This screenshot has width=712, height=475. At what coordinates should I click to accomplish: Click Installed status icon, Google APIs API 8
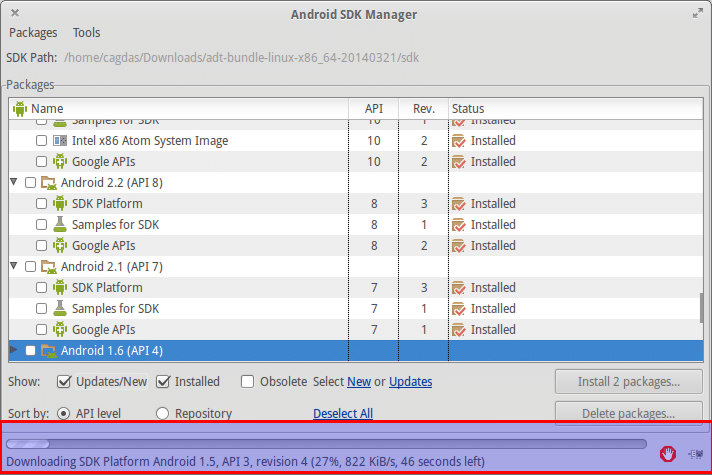point(459,246)
